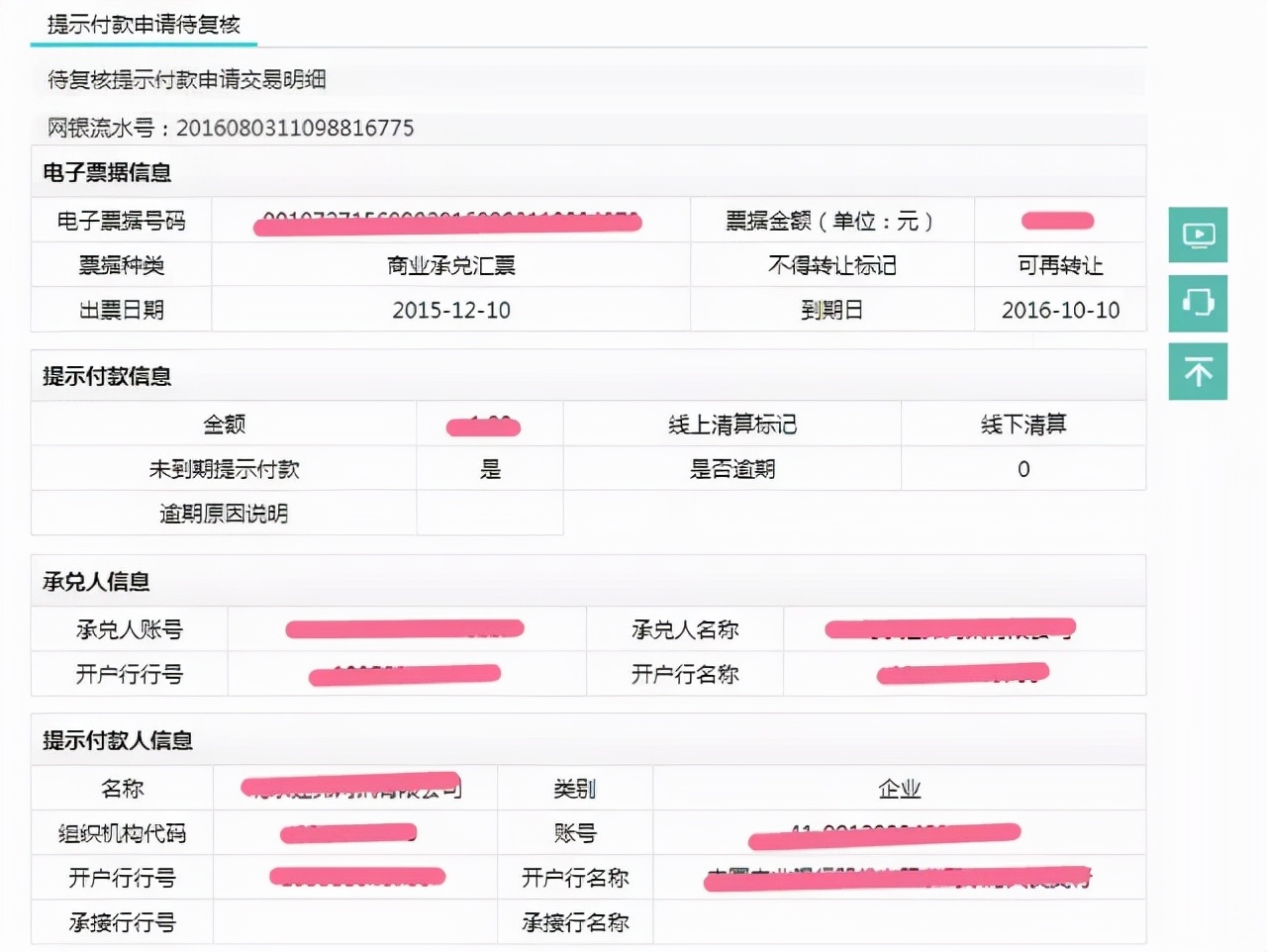Click the empty 逾期原因说明 field
The height and width of the screenshot is (952, 1267).
[x=489, y=513]
